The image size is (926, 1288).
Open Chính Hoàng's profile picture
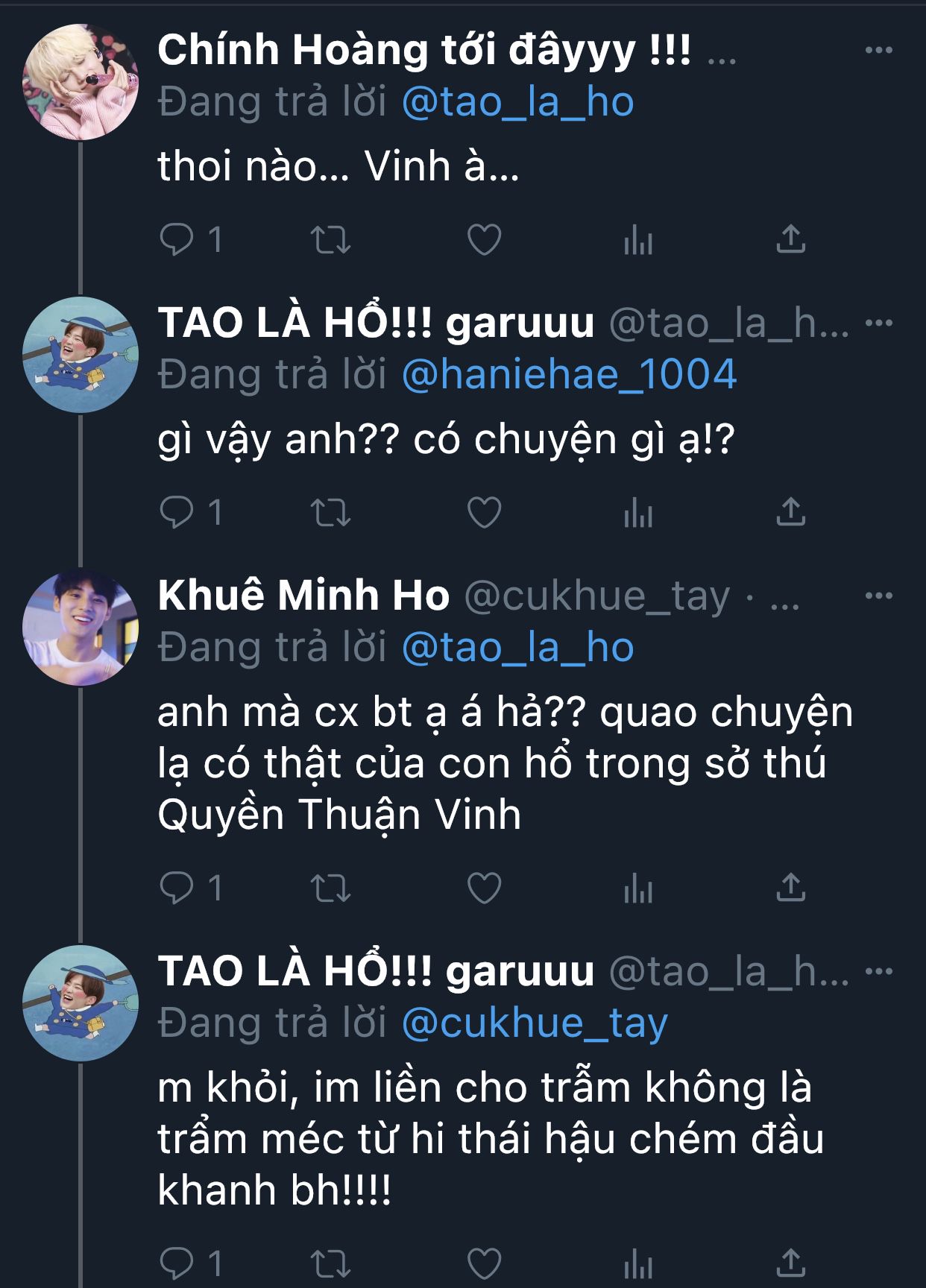81,82
